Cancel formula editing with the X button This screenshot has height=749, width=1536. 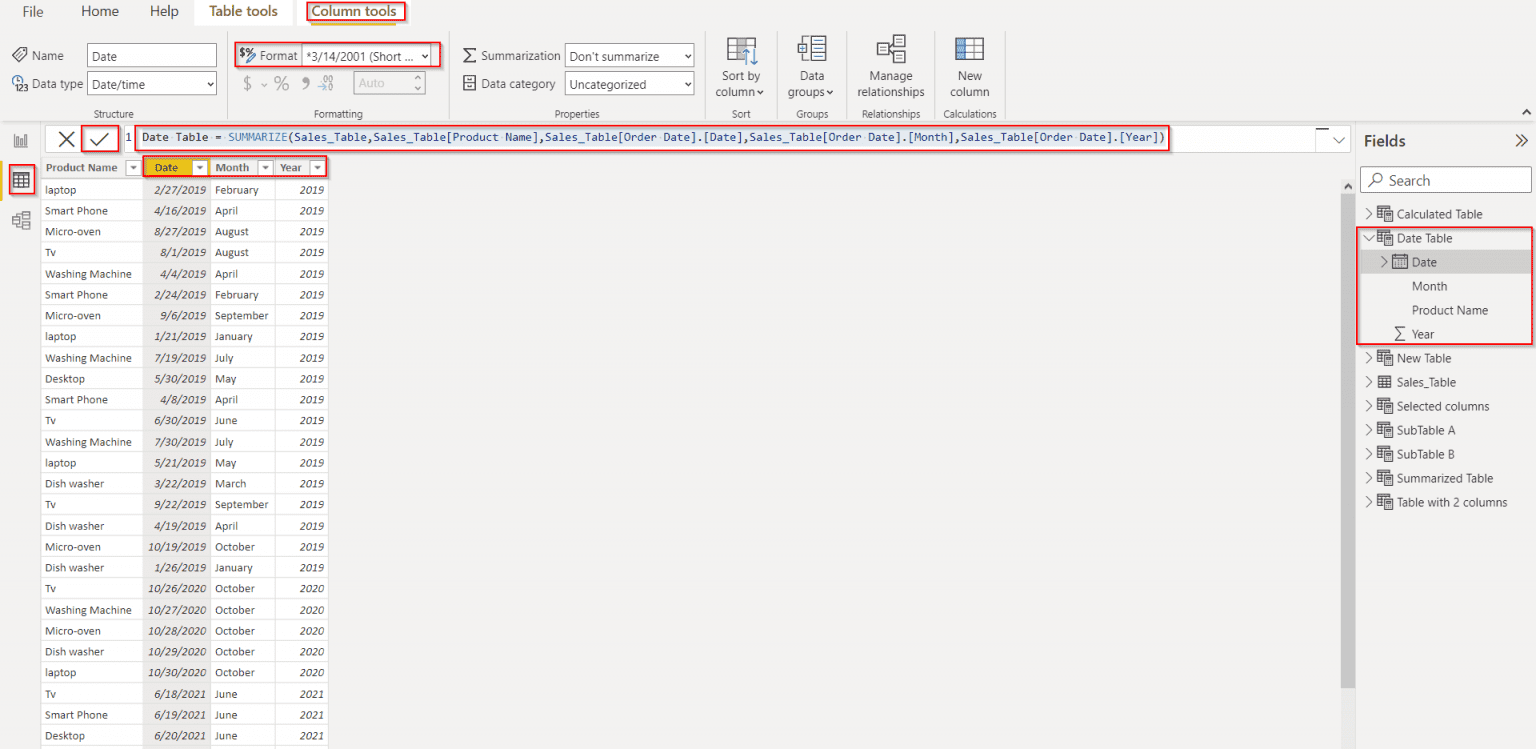point(66,138)
